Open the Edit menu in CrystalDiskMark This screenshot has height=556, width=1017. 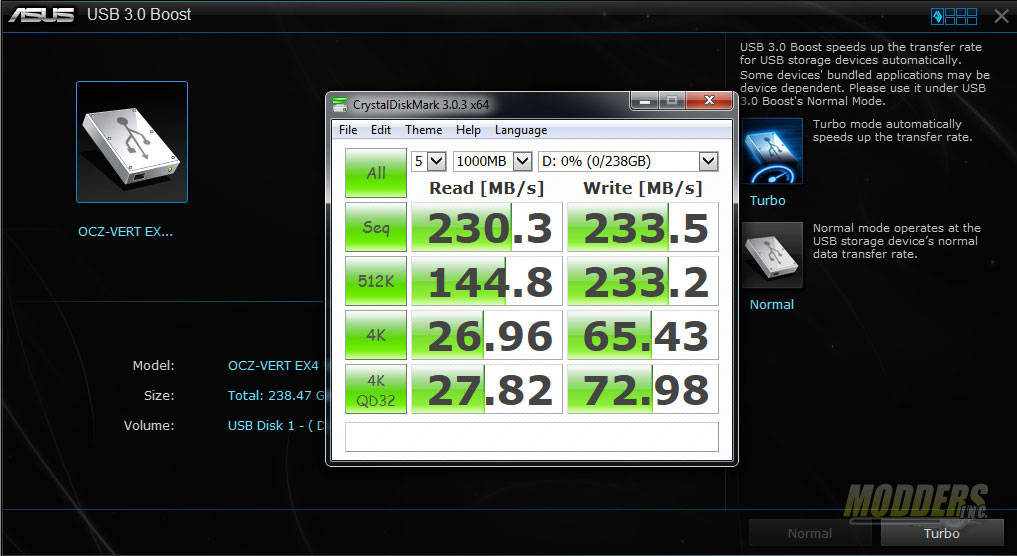pyautogui.click(x=381, y=130)
